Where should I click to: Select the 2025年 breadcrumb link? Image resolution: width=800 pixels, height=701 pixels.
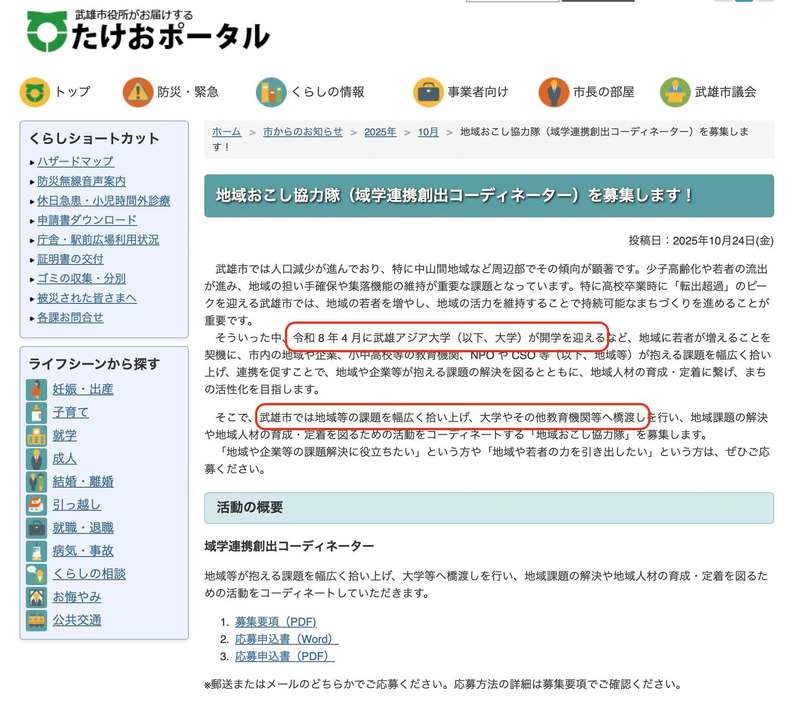[380, 132]
